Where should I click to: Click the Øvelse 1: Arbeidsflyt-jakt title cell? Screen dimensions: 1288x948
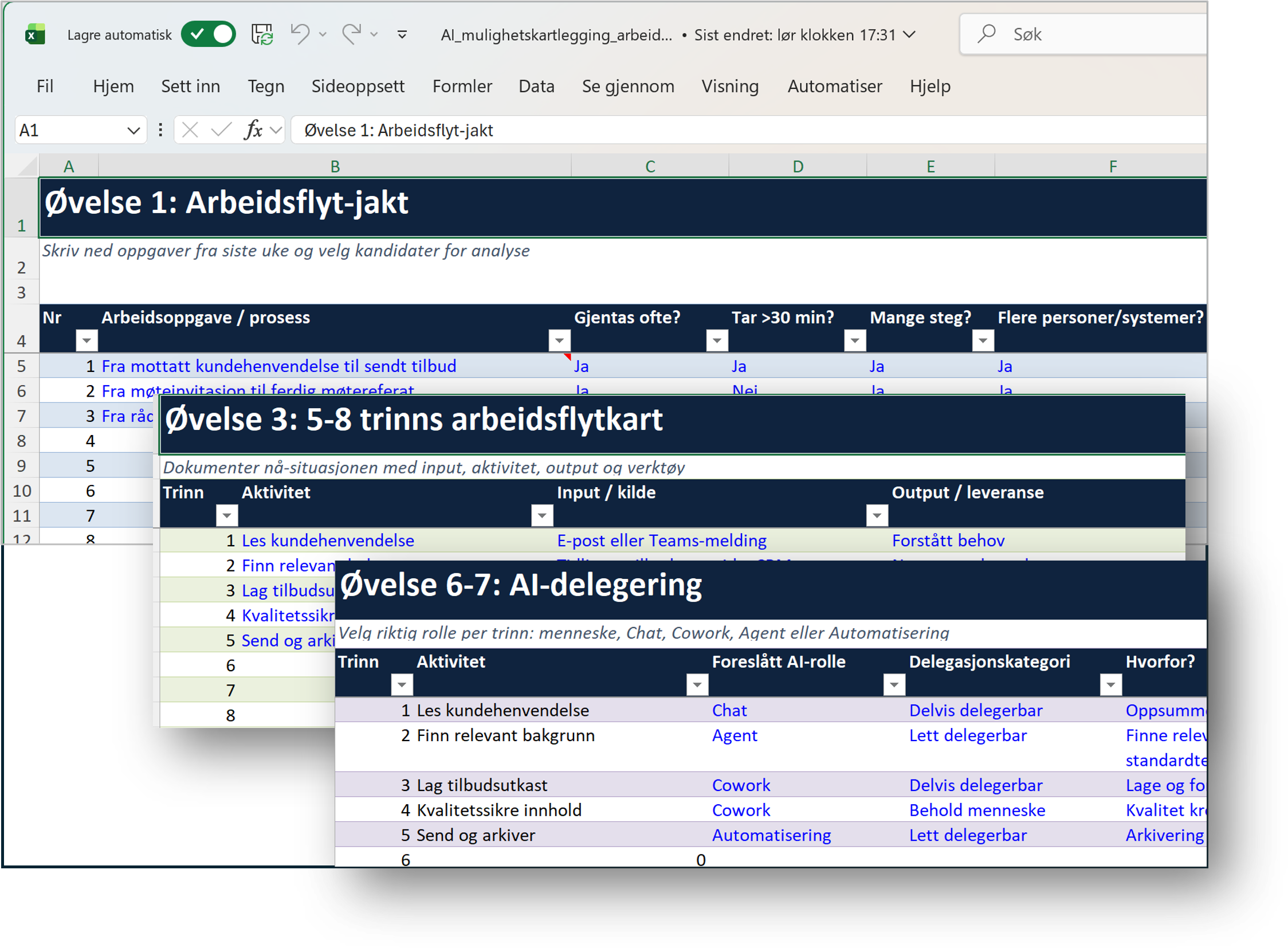coord(622,207)
